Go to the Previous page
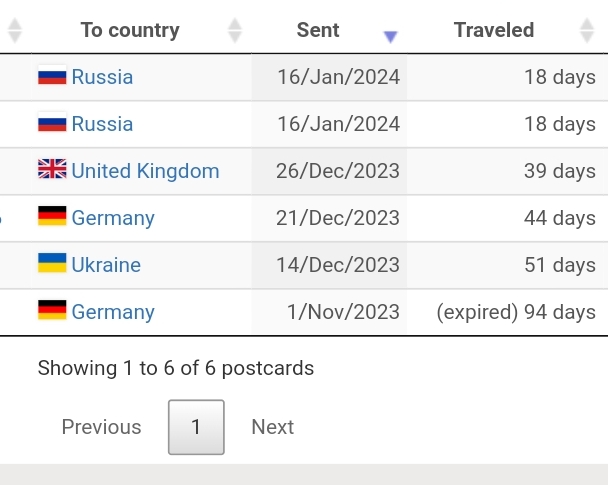This screenshot has height=485, width=608. [x=102, y=427]
